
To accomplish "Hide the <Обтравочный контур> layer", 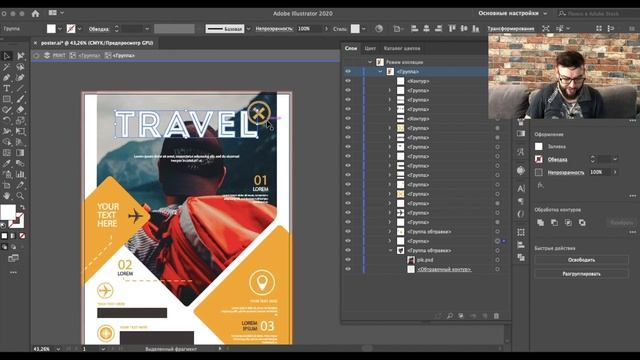I will point(348,269).
